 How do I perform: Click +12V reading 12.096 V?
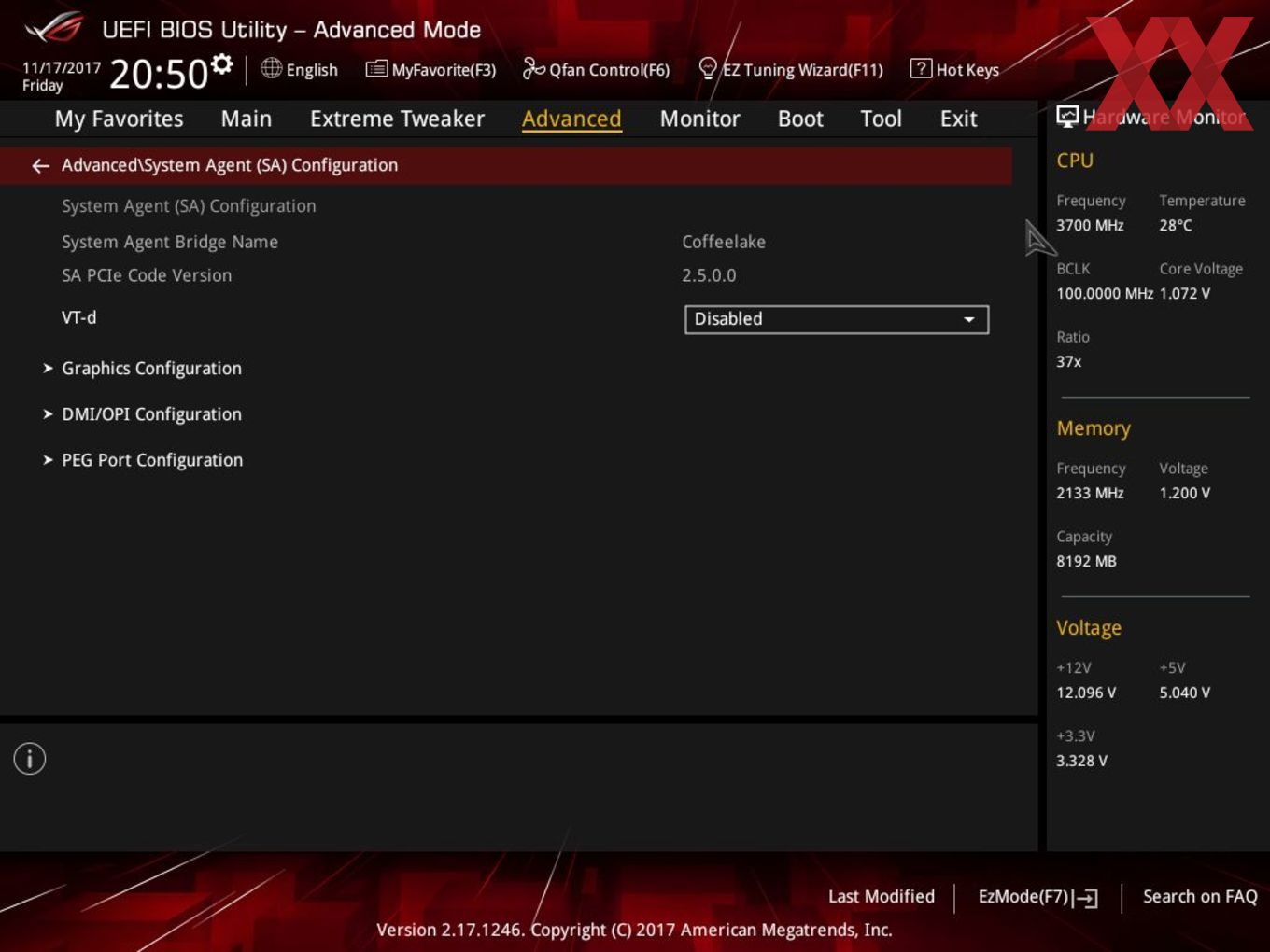(1086, 693)
